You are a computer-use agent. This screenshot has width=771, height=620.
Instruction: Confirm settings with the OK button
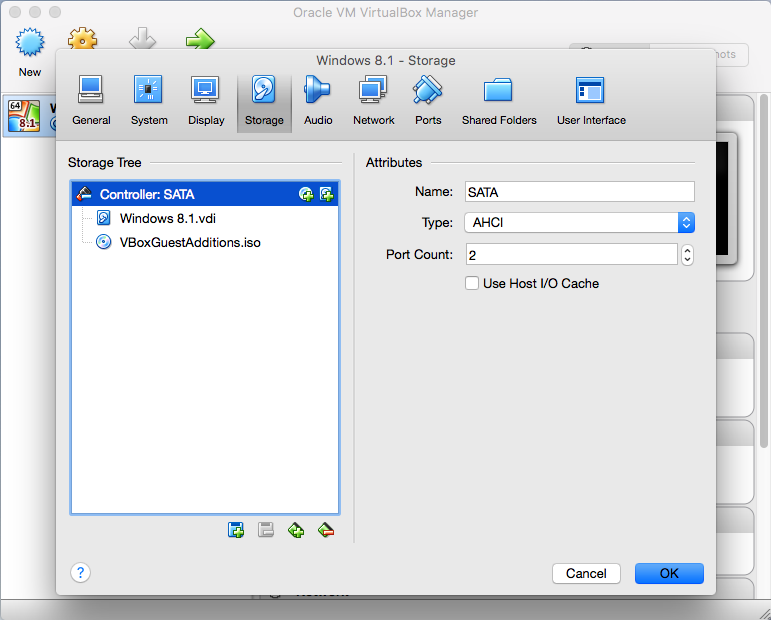[669, 573]
